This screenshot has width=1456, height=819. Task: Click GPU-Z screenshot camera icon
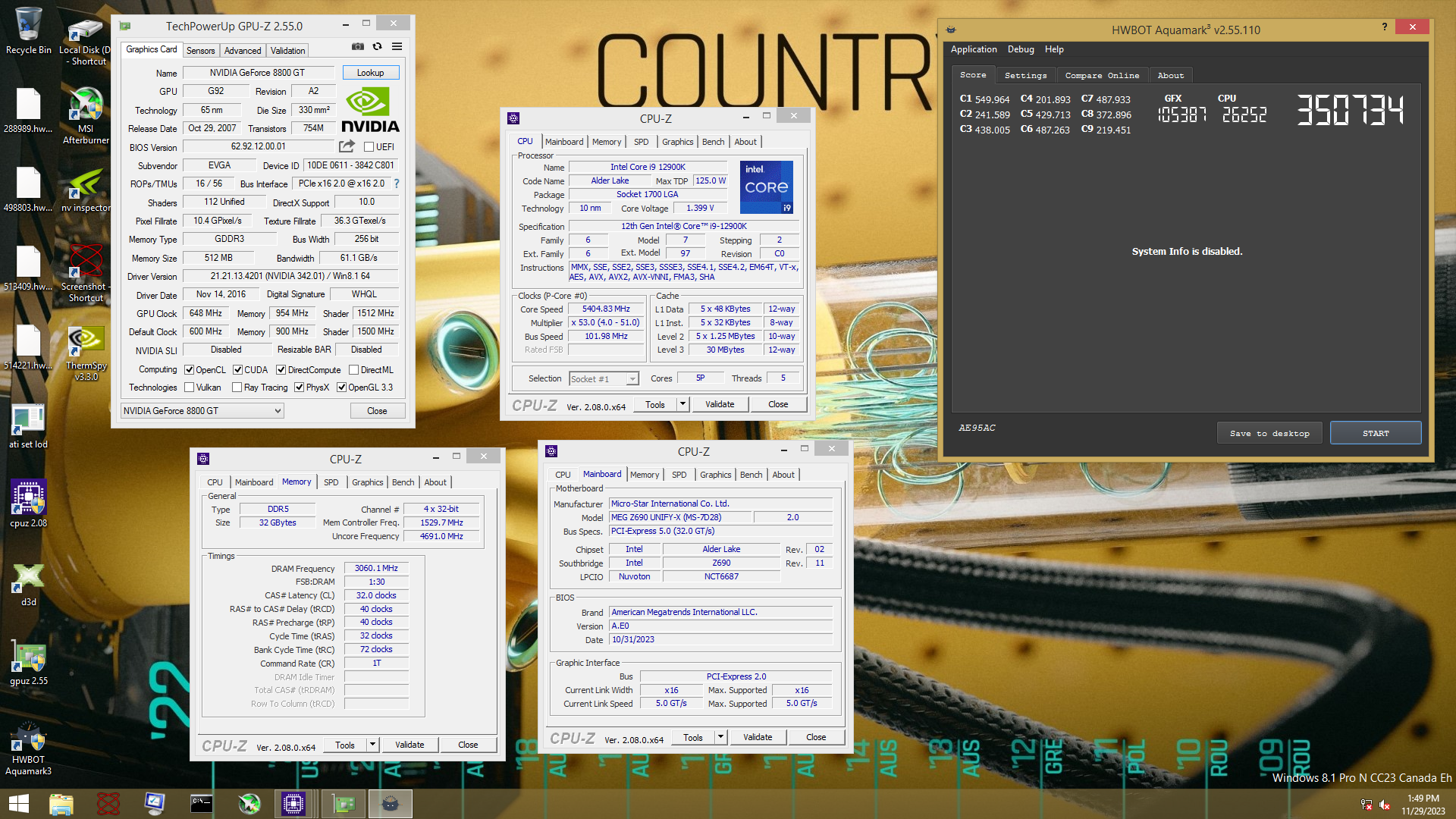coord(358,47)
